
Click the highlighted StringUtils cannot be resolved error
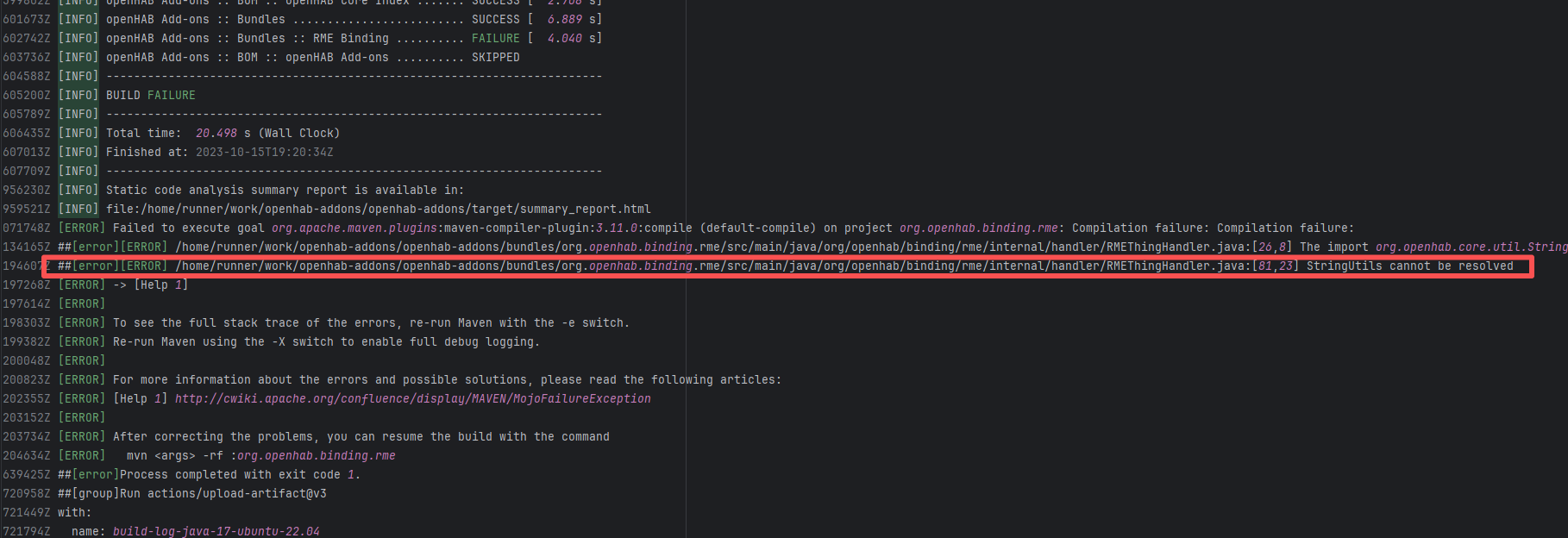point(1409,266)
